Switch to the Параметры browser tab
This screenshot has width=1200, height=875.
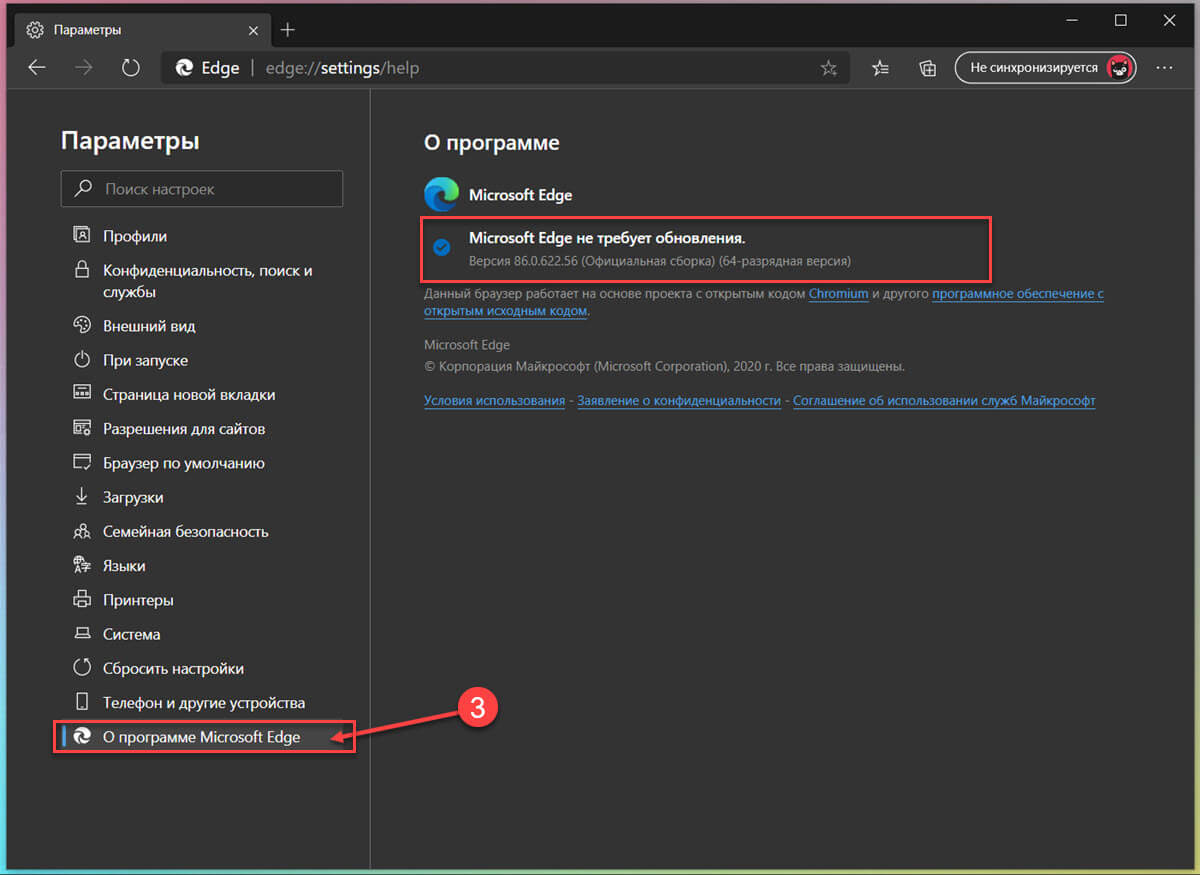(x=140, y=30)
